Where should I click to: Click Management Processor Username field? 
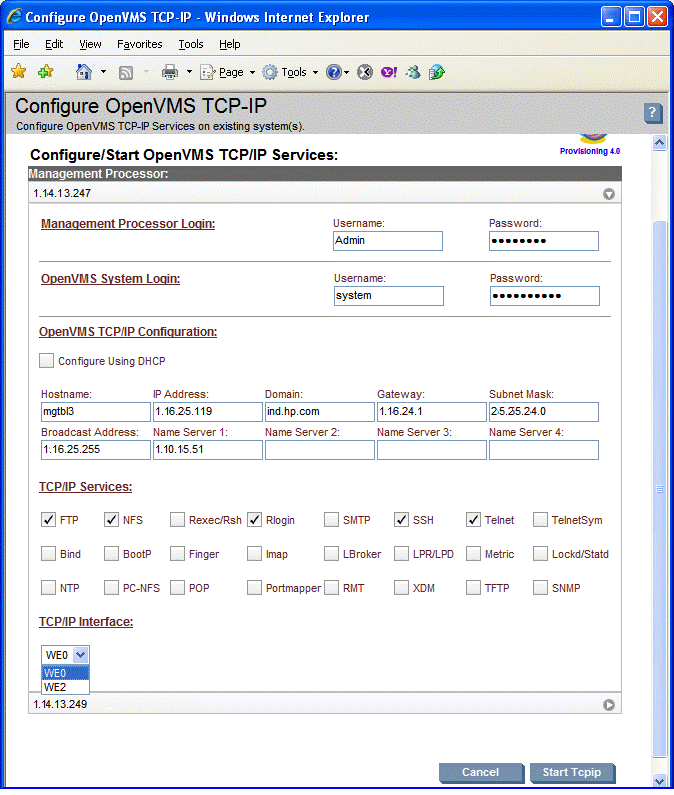(388, 241)
